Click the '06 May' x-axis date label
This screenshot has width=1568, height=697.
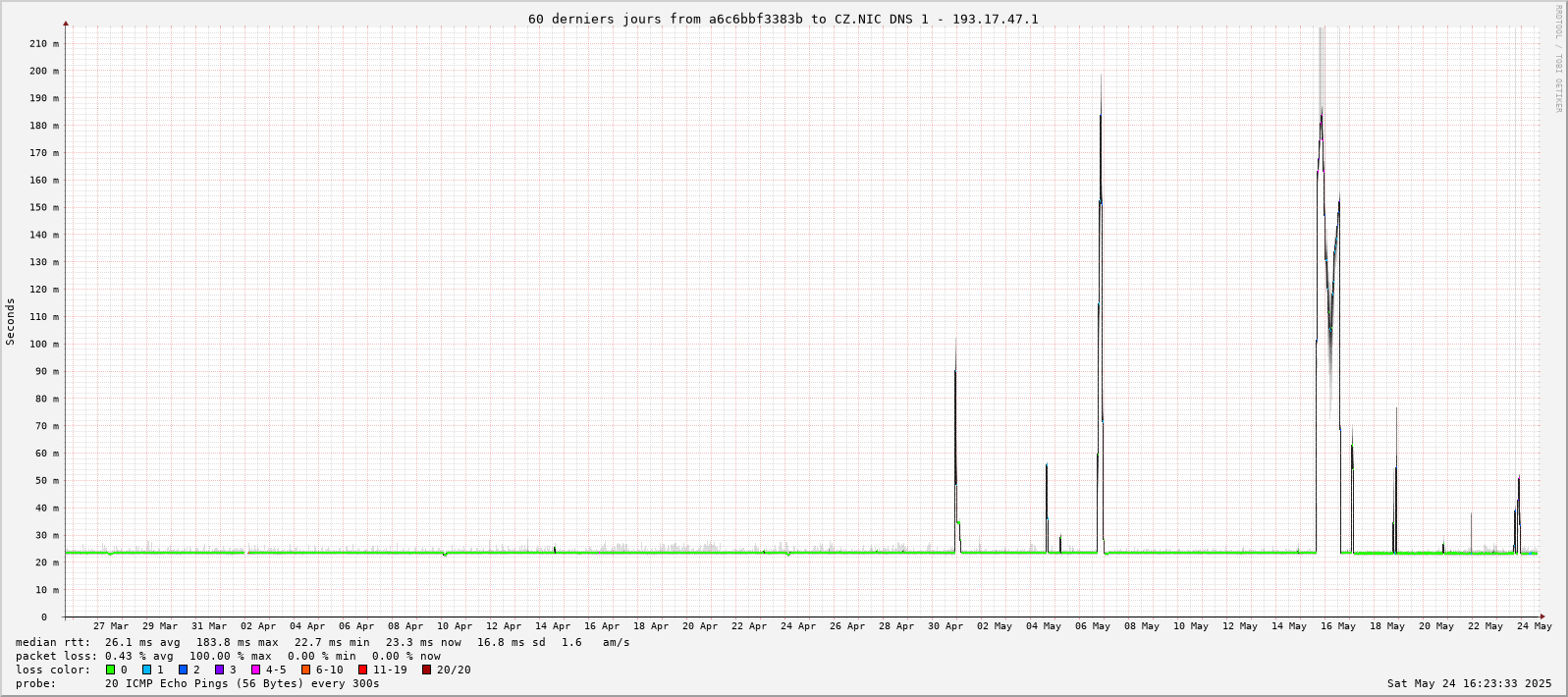[x=1093, y=625]
